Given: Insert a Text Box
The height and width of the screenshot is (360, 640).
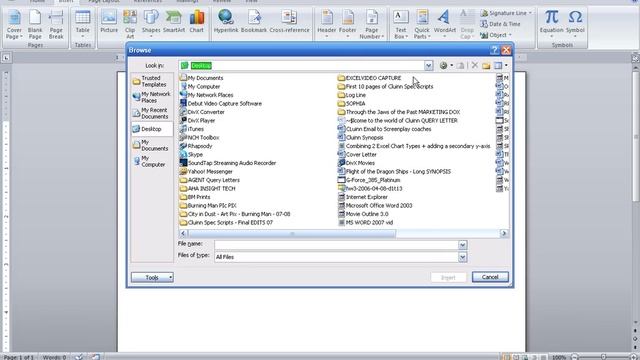Looking at the screenshot, I should 401,24.
